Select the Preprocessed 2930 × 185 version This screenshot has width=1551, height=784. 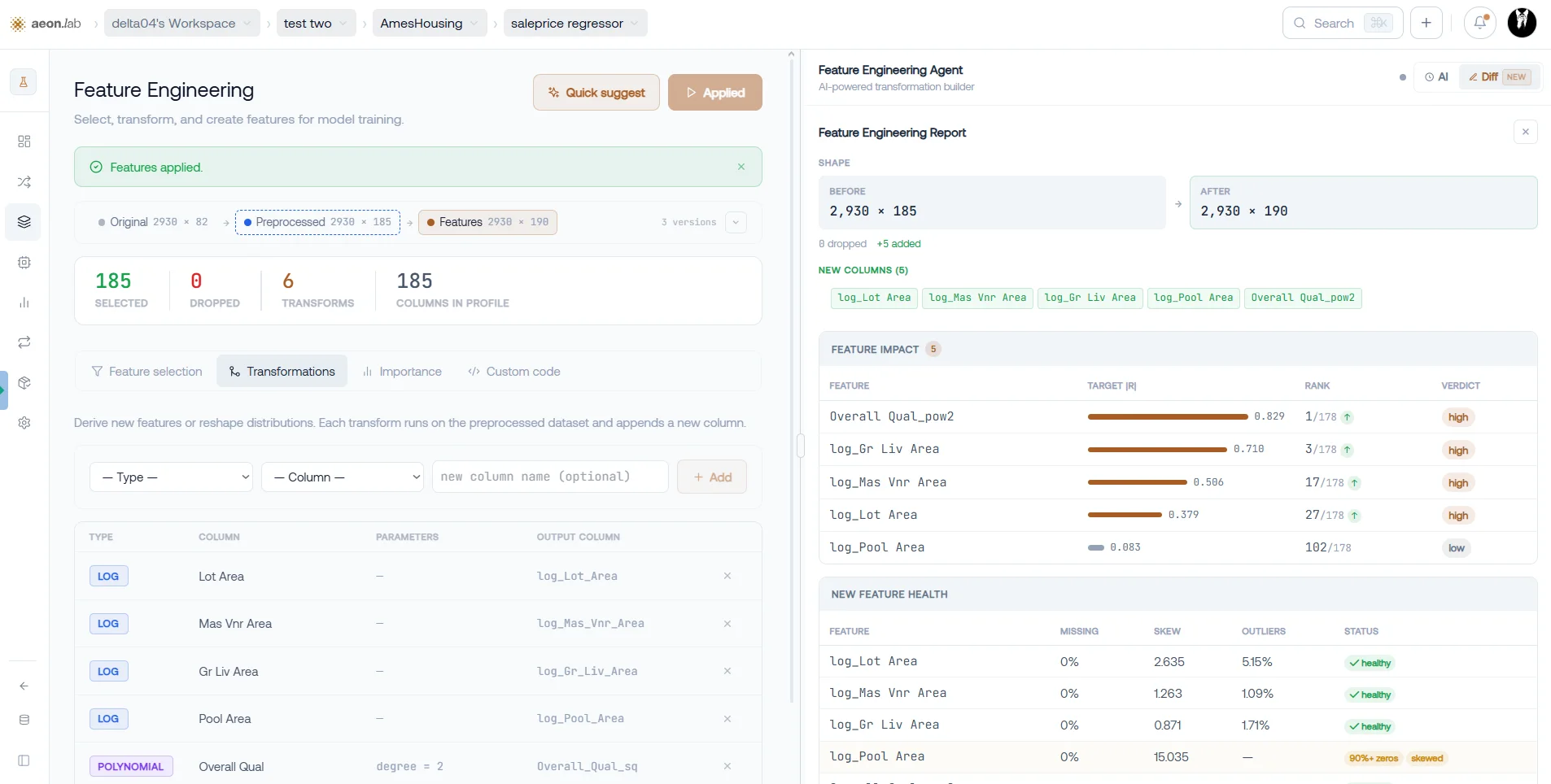click(x=317, y=222)
